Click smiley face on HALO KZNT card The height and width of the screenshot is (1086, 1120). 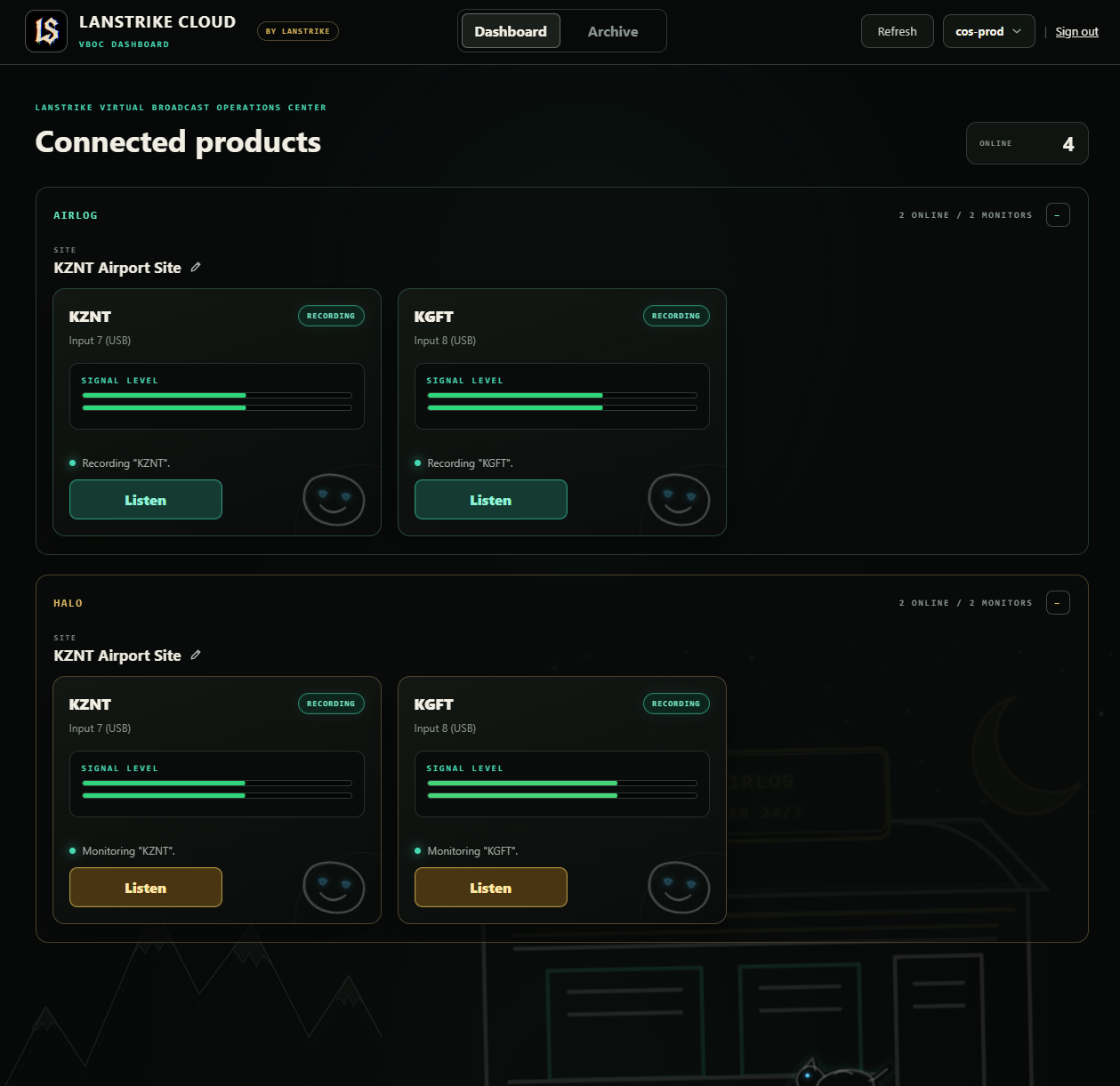pos(334,888)
